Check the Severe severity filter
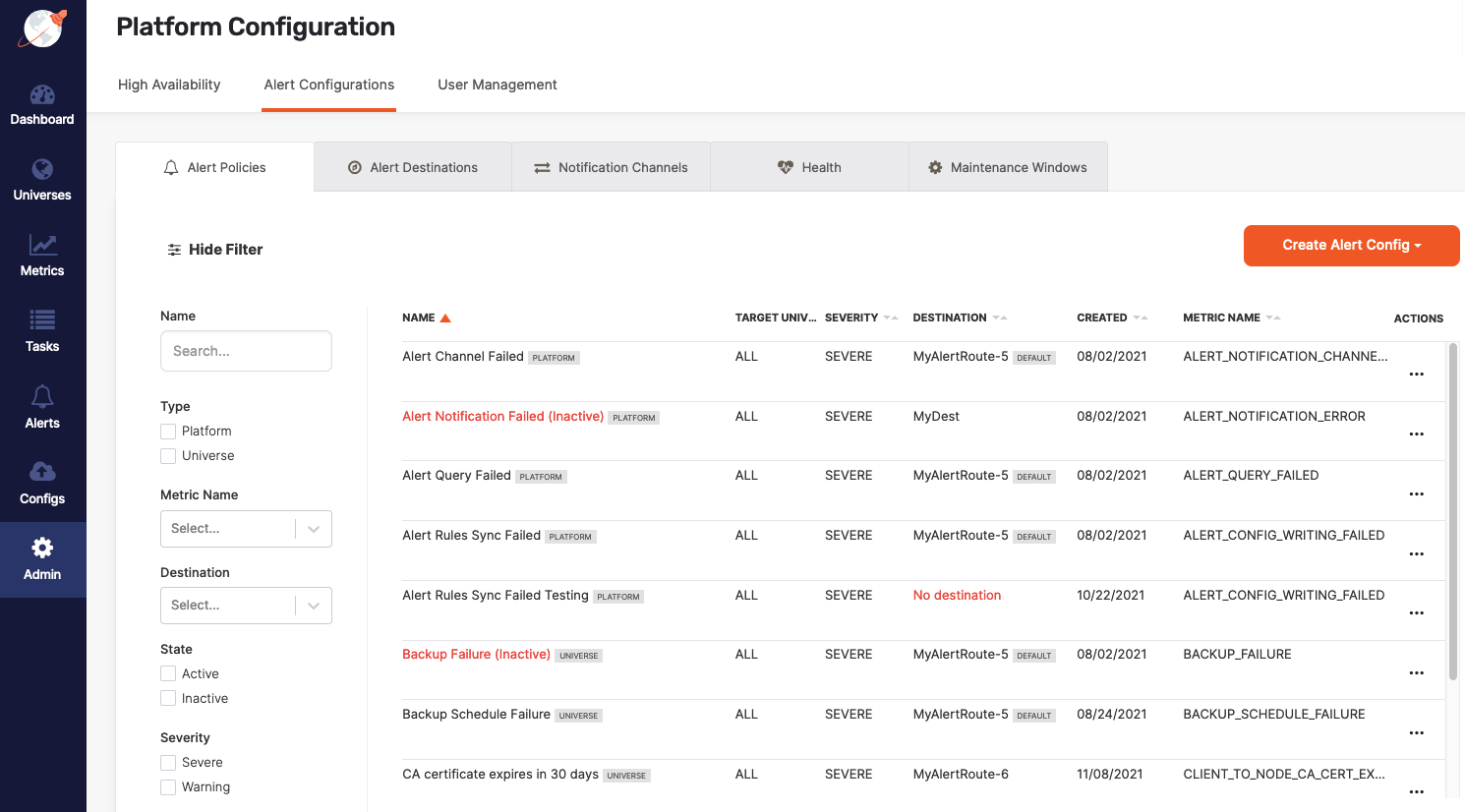 [168, 763]
